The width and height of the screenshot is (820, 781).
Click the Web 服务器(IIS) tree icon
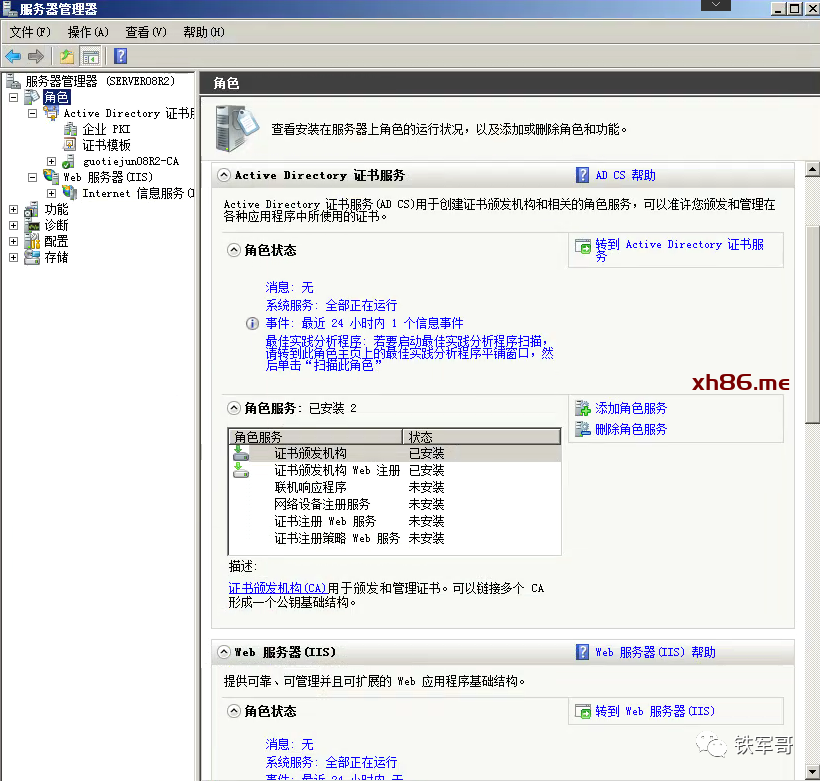tap(51, 177)
